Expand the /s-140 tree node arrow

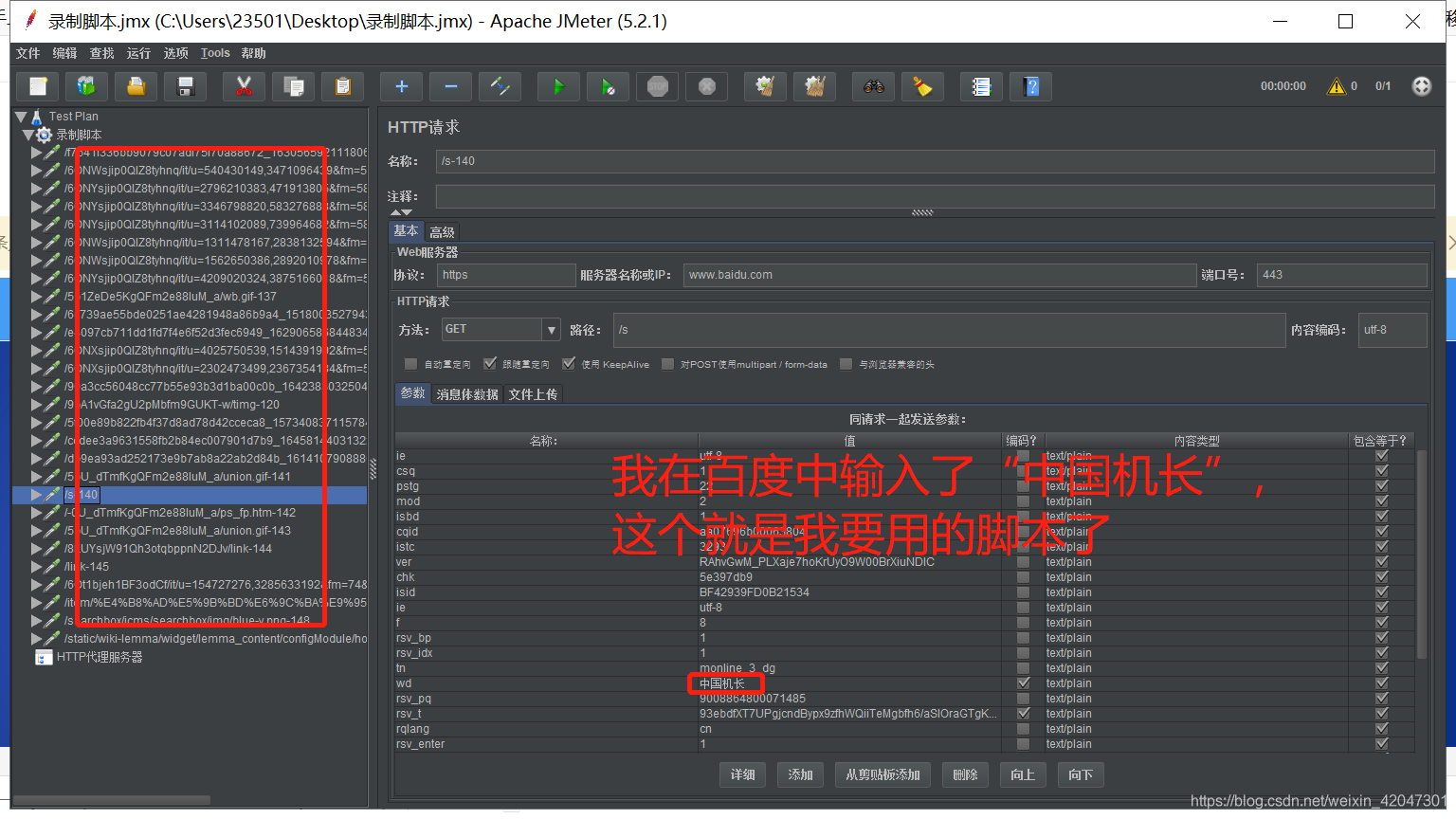pyautogui.click(x=36, y=495)
